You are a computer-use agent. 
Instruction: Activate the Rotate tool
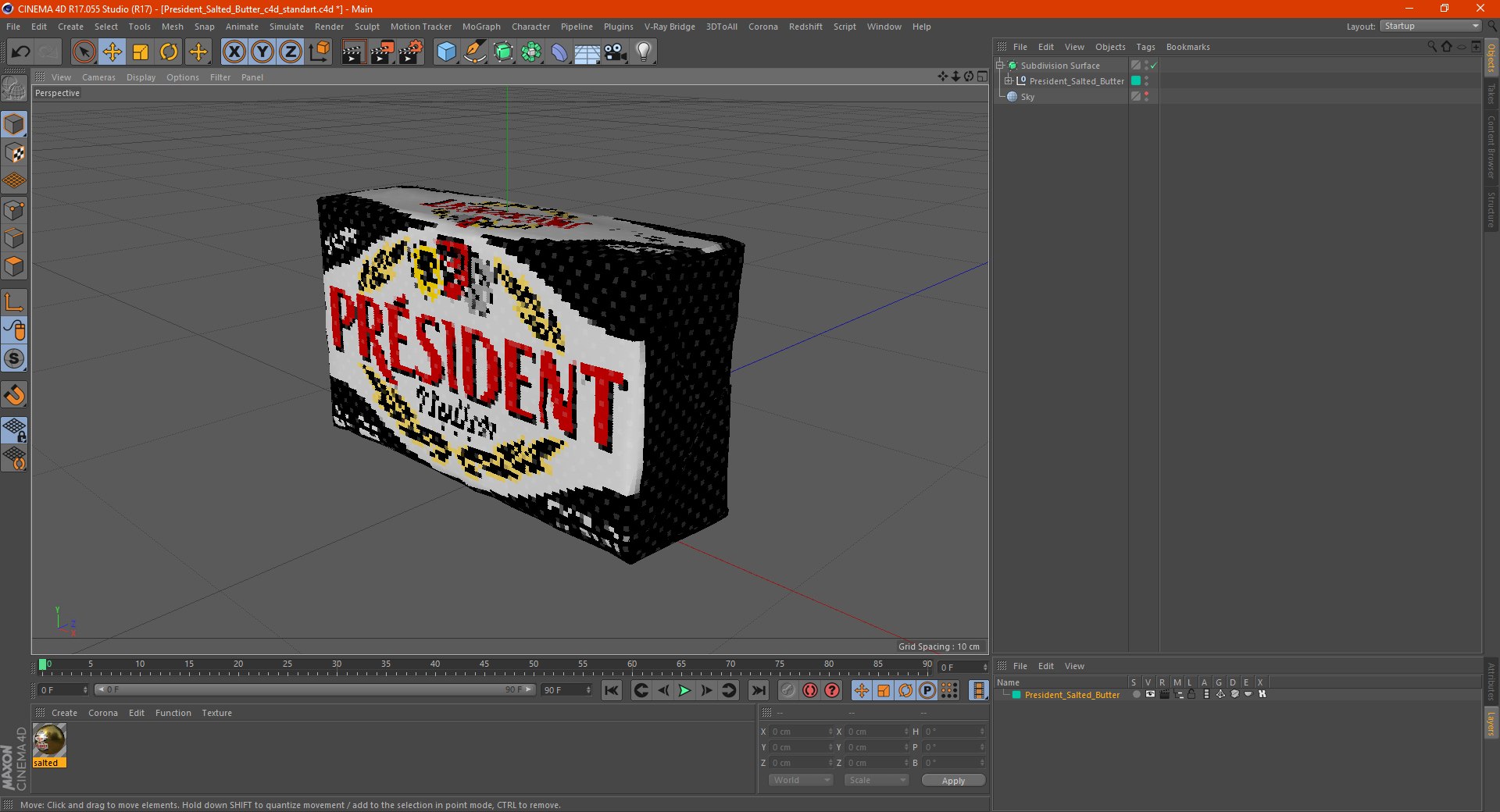click(x=169, y=52)
